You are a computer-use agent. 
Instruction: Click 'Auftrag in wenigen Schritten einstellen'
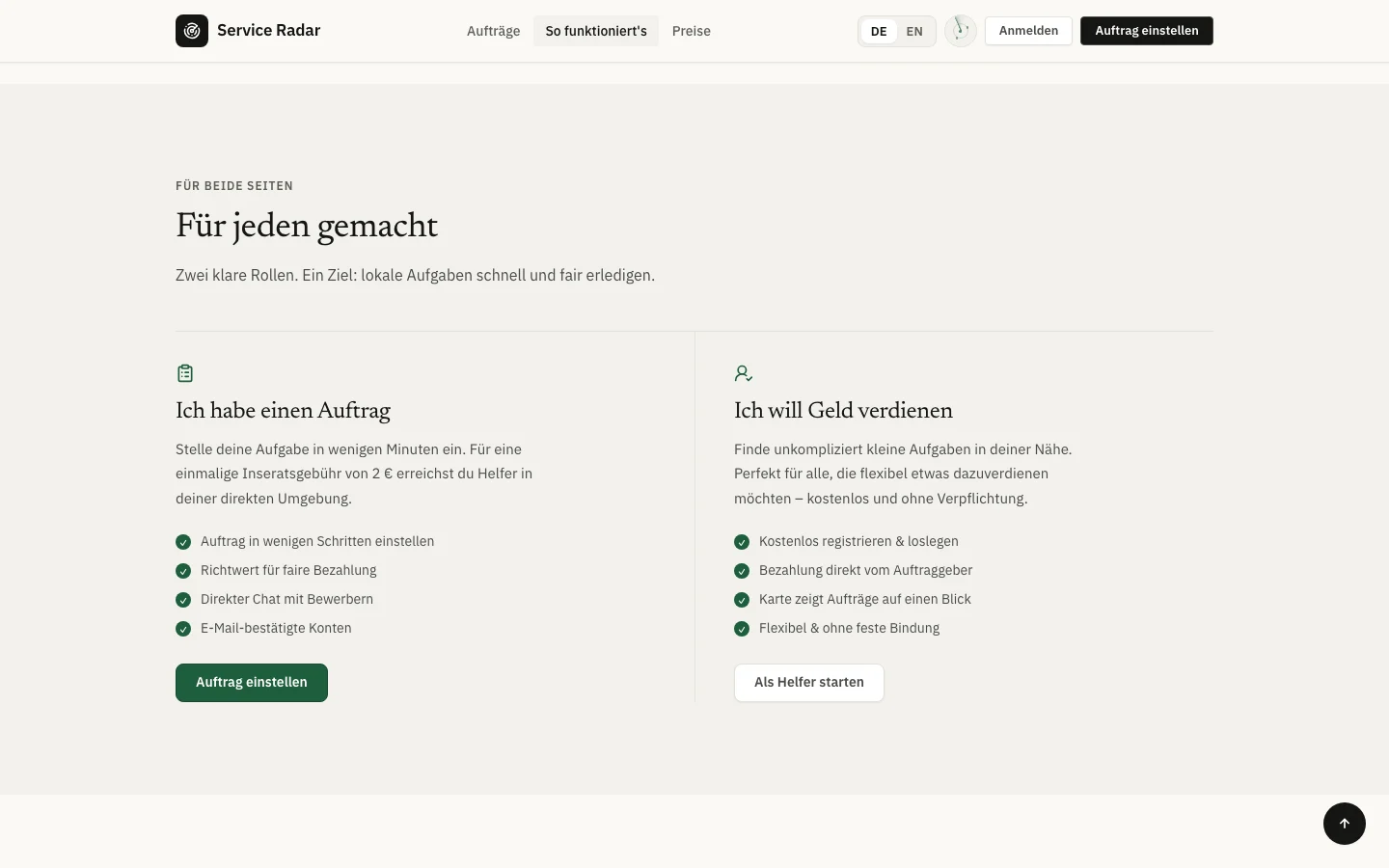317,542
